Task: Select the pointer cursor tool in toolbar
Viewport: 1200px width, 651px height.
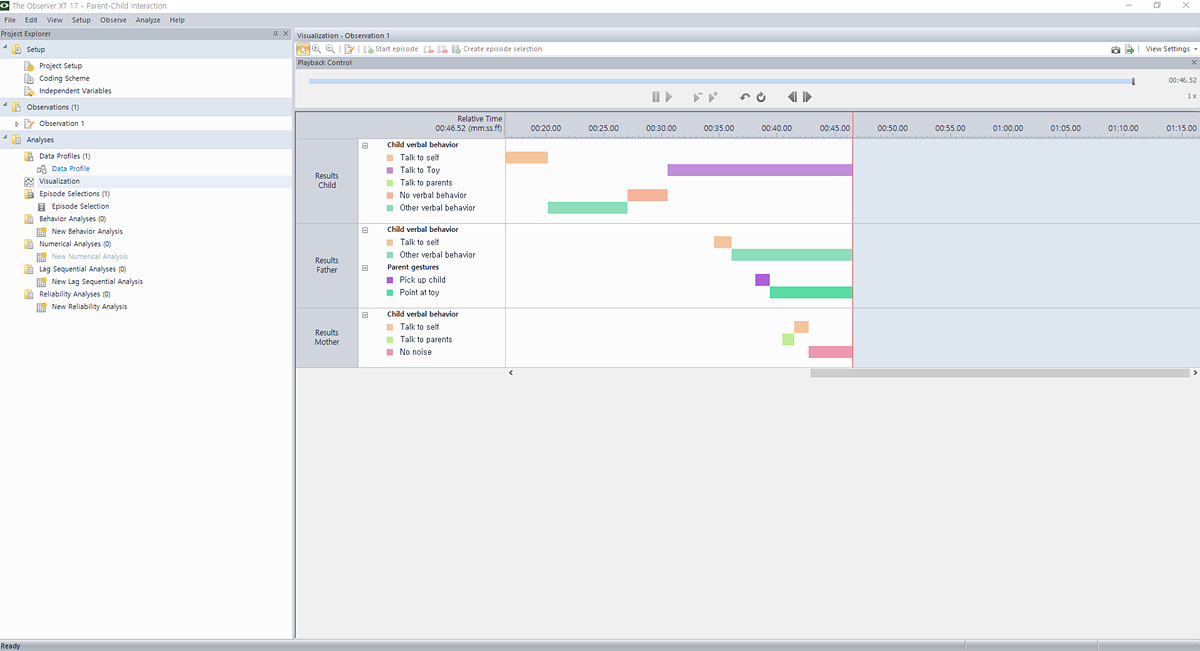Action: tap(303, 49)
